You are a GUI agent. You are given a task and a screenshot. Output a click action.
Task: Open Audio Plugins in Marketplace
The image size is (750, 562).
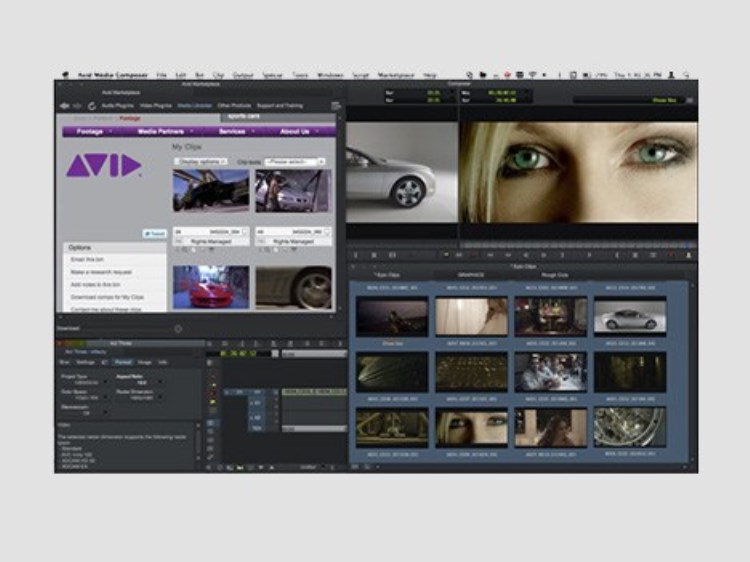[x=118, y=106]
